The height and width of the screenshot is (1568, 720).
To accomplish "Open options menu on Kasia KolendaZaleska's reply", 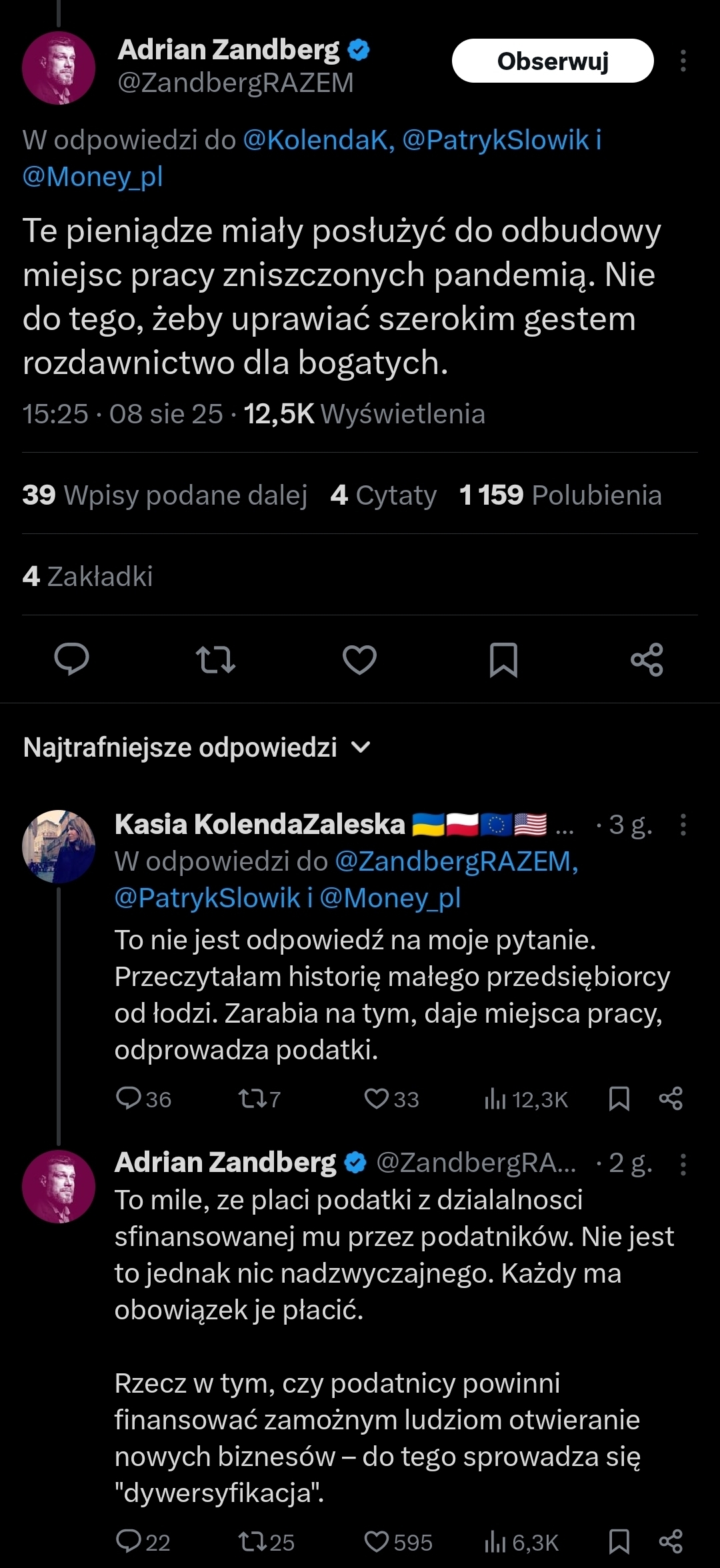I will 683,825.
